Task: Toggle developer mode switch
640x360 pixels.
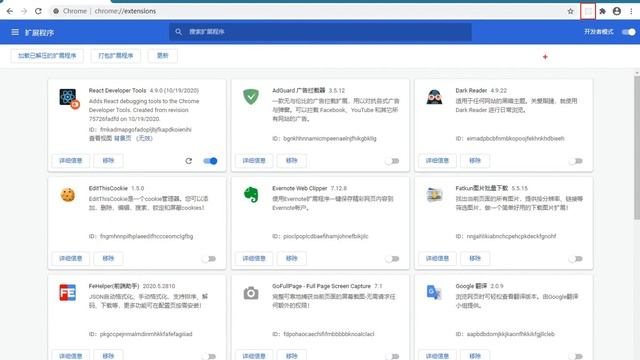Action: [x=629, y=32]
